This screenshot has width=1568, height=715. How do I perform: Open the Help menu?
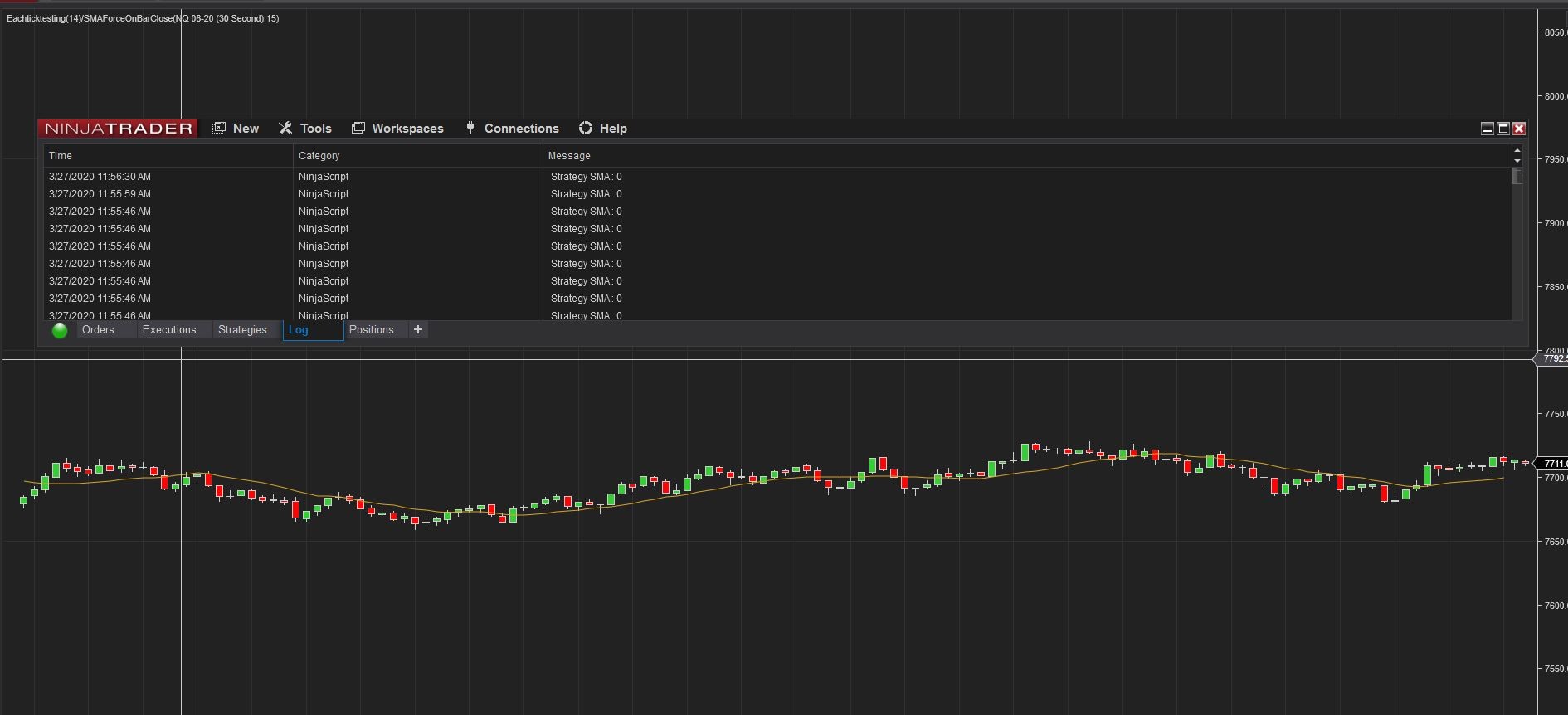pyautogui.click(x=603, y=129)
